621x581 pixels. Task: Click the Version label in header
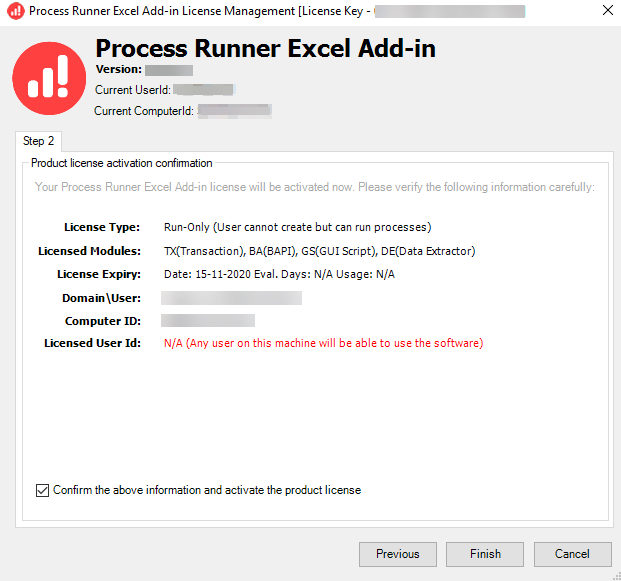[x=119, y=70]
